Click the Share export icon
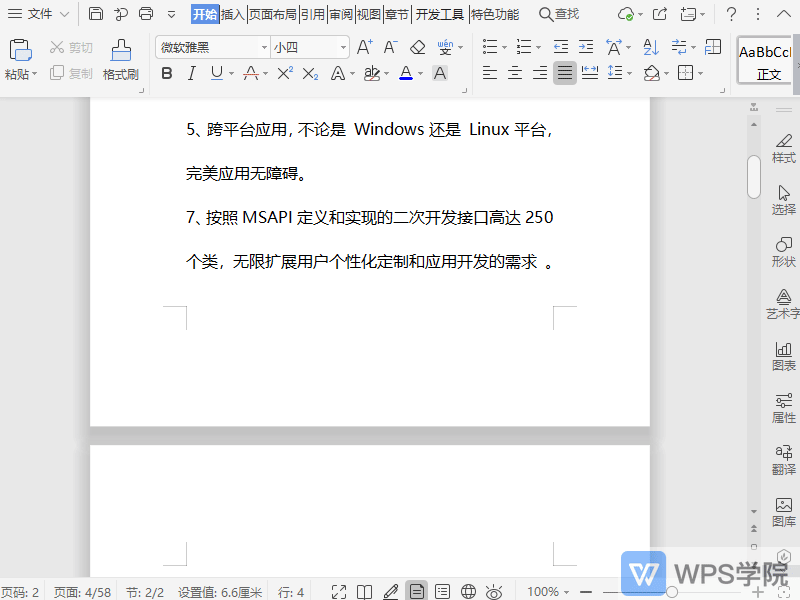The image size is (800, 600). [x=660, y=14]
